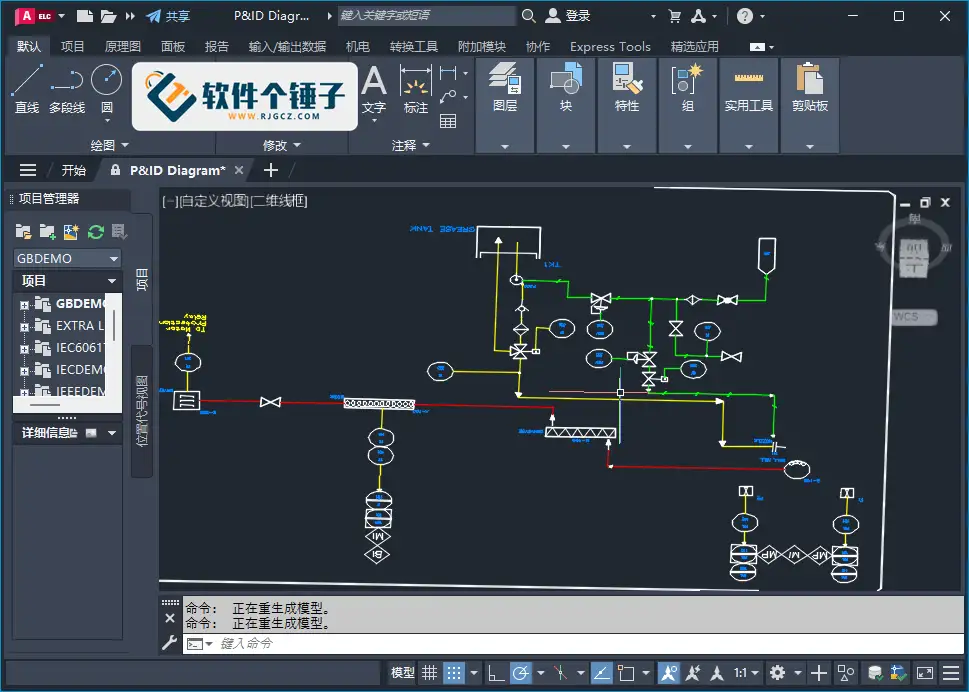Switch to the 原理图 ribbon tab
This screenshot has height=692, width=969.
click(x=123, y=46)
